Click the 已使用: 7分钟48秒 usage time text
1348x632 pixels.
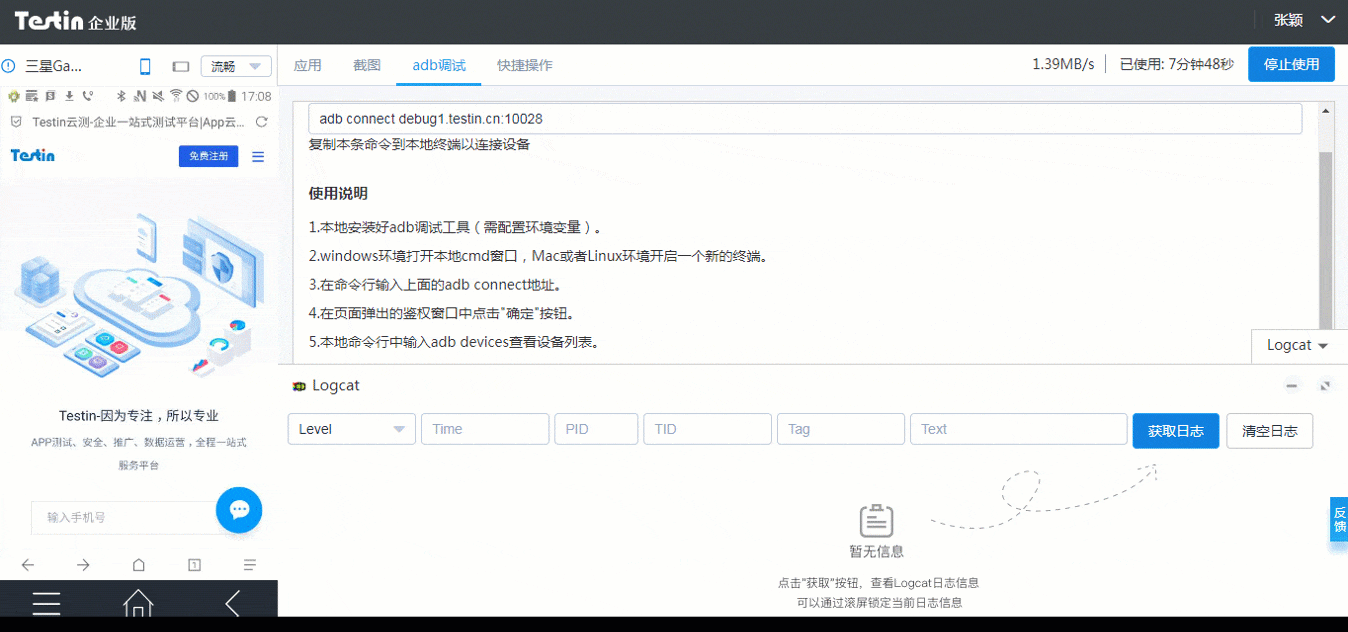1176,65
